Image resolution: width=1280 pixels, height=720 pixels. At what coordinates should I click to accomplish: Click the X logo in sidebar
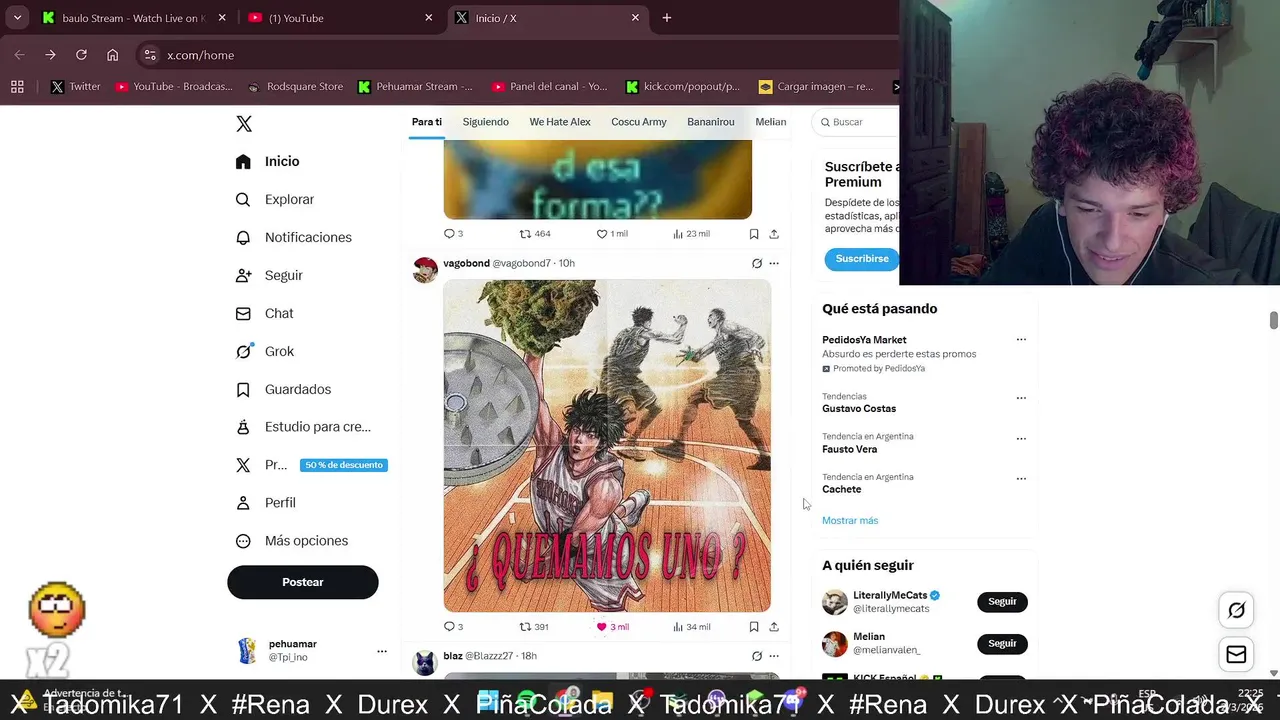(244, 124)
